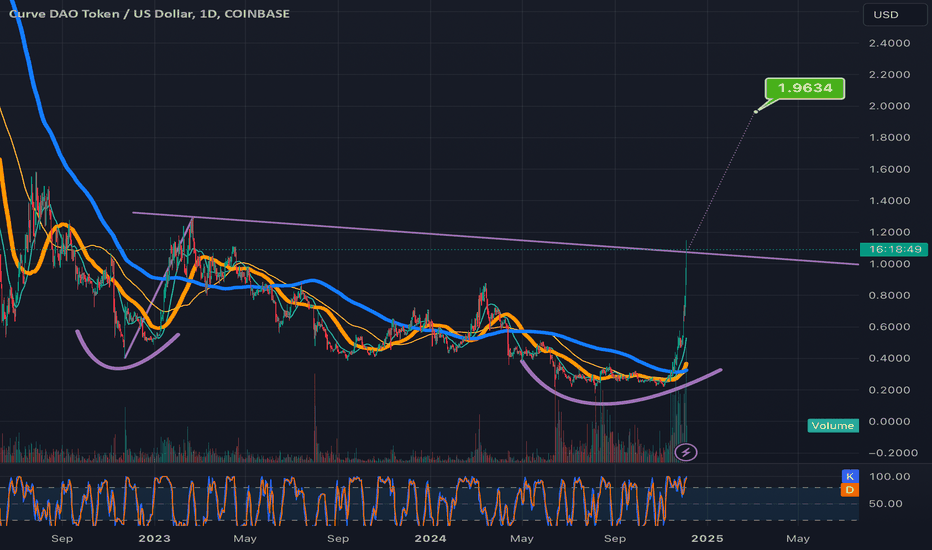Viewport: 932px width, 550px height.
Task: Click the orange D stochastic label
Action: coord(850,490)
